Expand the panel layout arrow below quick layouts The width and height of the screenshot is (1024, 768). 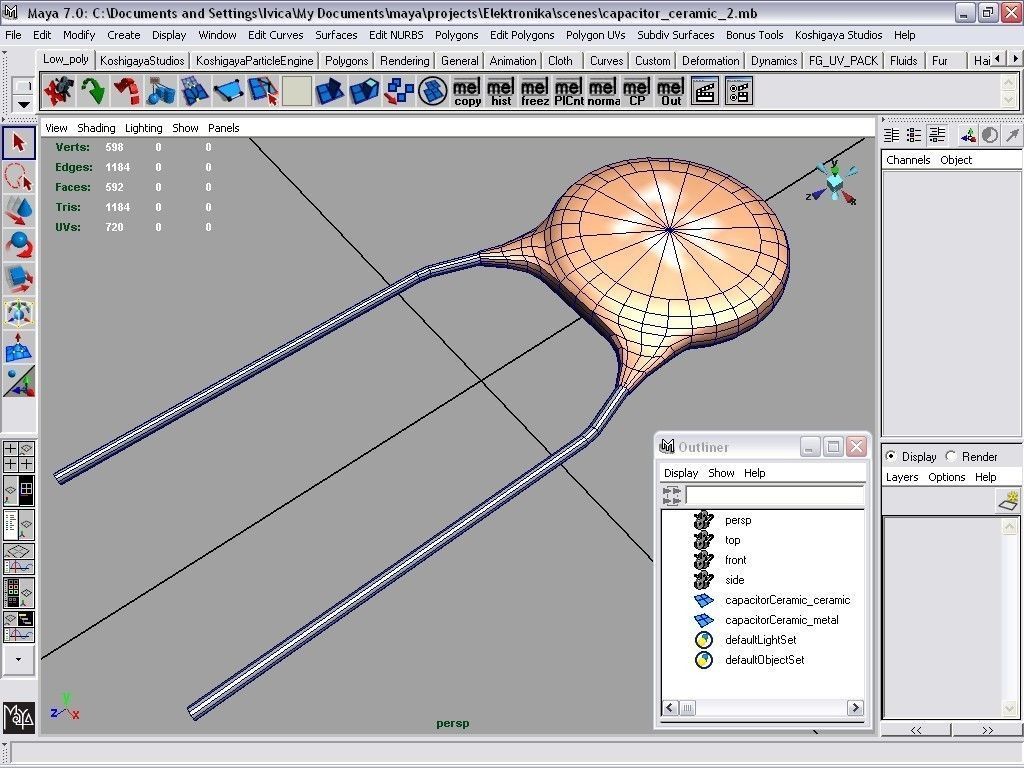pyautogui.click(x=18, y=660)
